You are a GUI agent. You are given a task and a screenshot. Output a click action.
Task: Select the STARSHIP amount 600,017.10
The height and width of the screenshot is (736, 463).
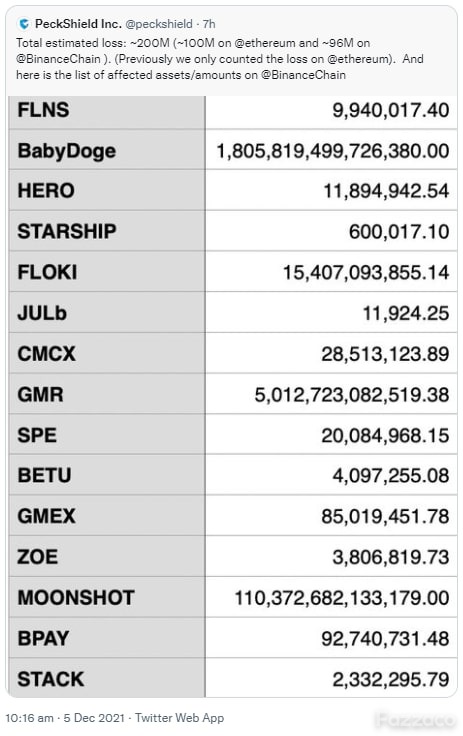pos(399,232)
